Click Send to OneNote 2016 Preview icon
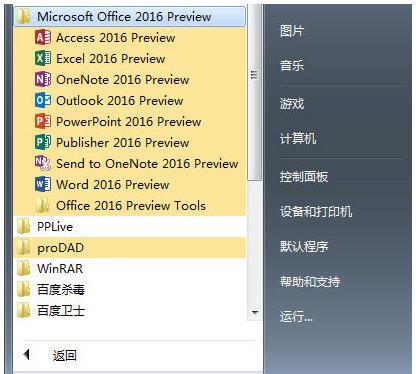This screenshot has height=374, width=420. coord(43,163)
